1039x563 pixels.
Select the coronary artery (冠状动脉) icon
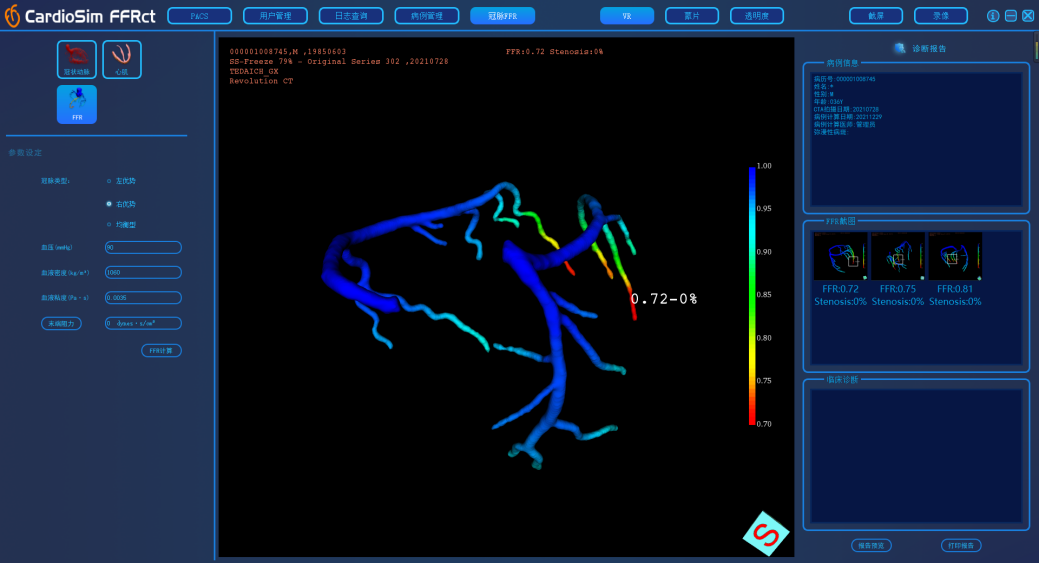77,59
